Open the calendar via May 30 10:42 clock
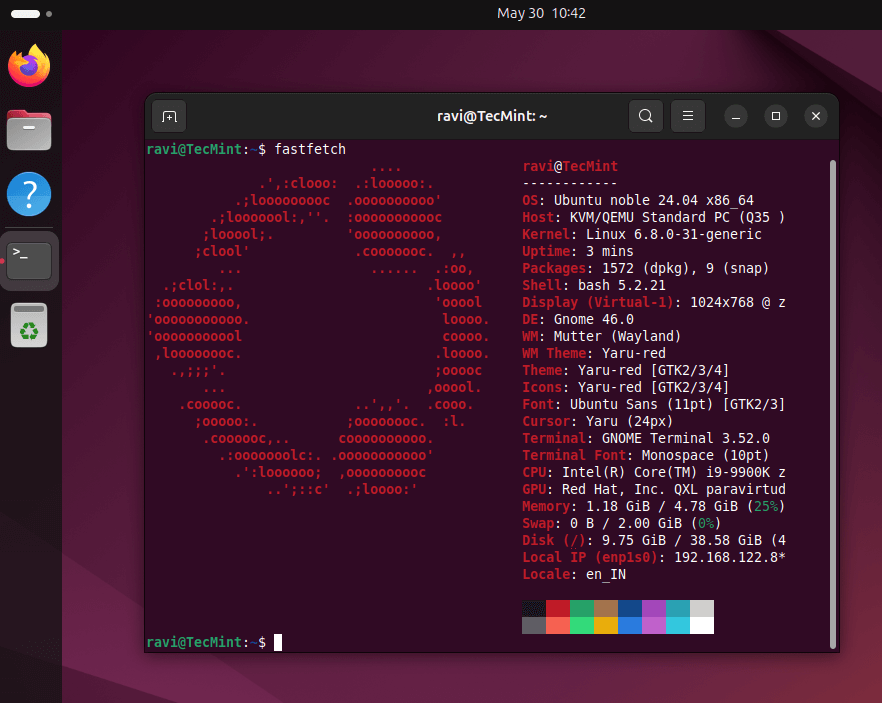 point(541,14)
